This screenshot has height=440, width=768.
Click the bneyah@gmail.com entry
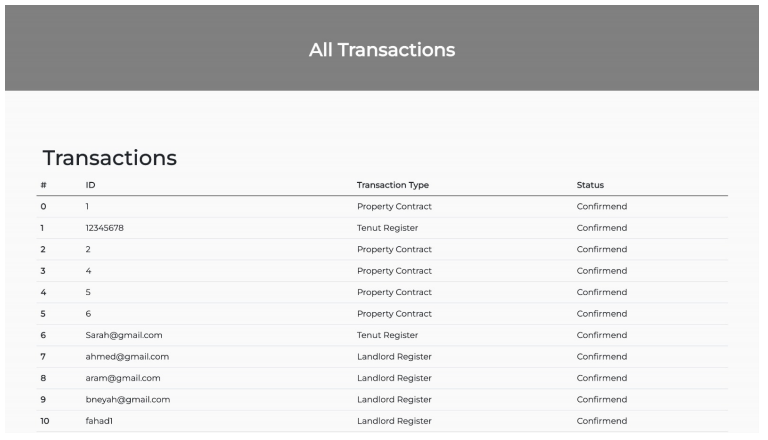127,400
